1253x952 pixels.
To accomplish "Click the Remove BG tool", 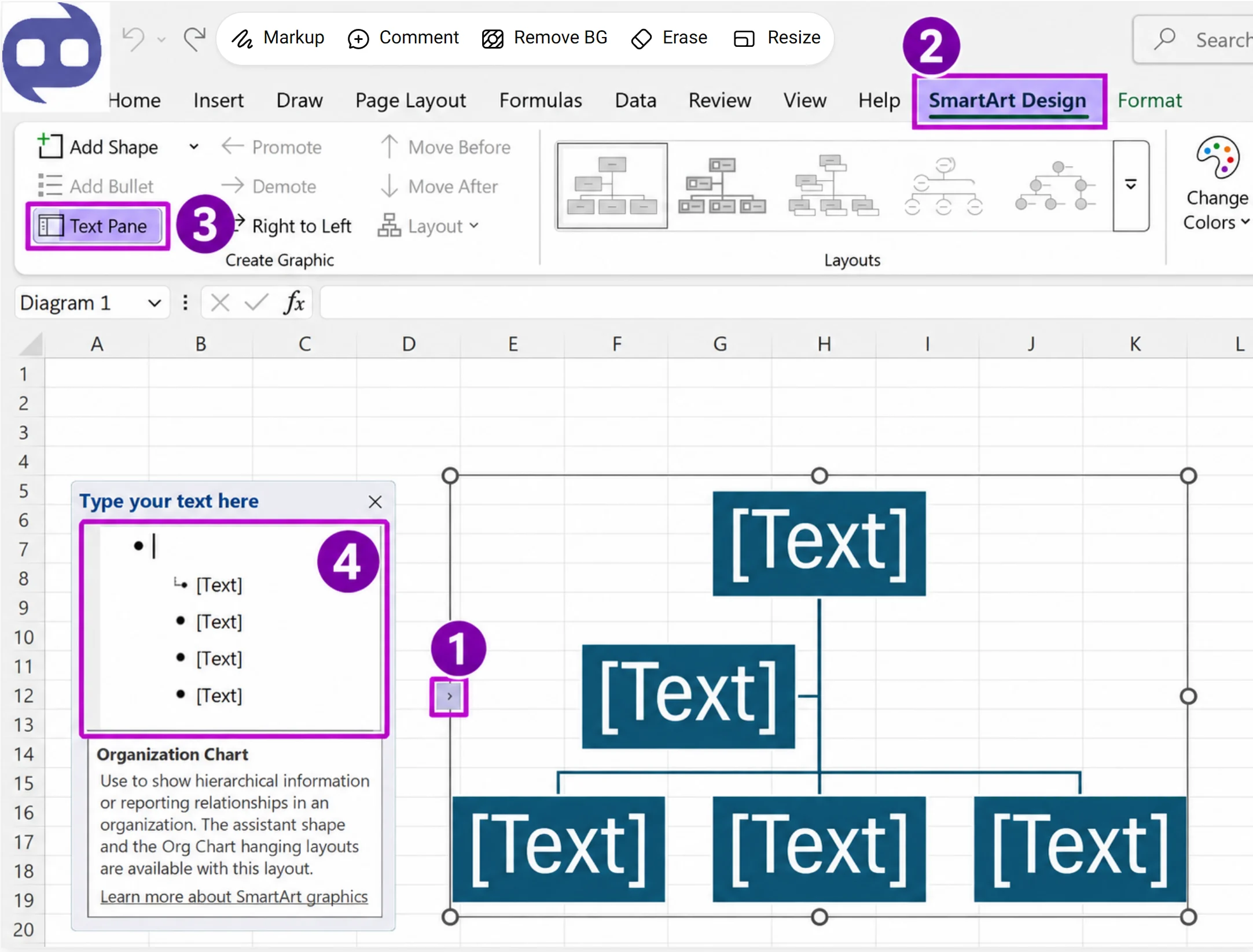I will (x=544, y=38).
